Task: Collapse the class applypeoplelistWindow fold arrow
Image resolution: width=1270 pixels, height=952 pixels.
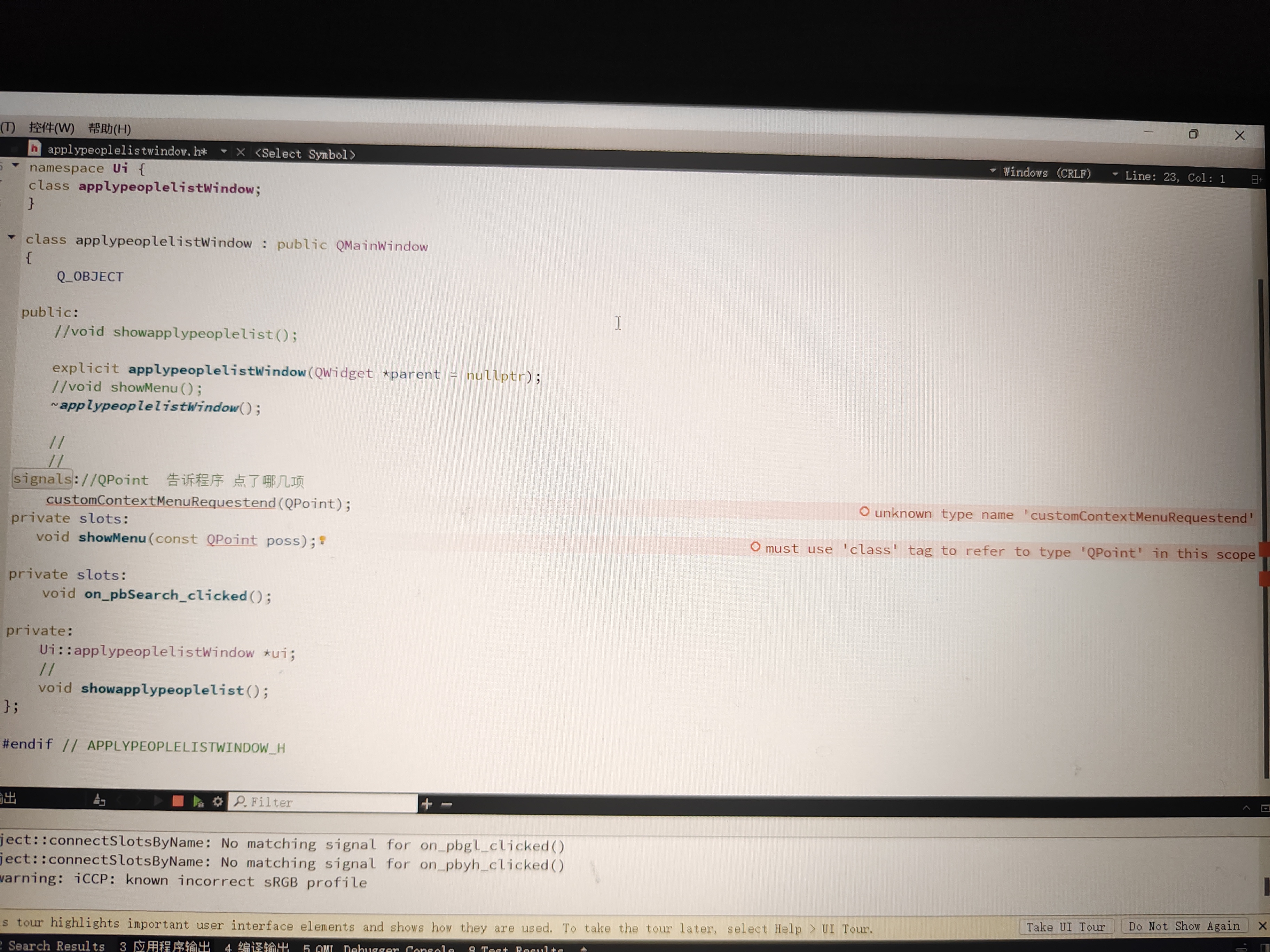Action: coord(11,236)
